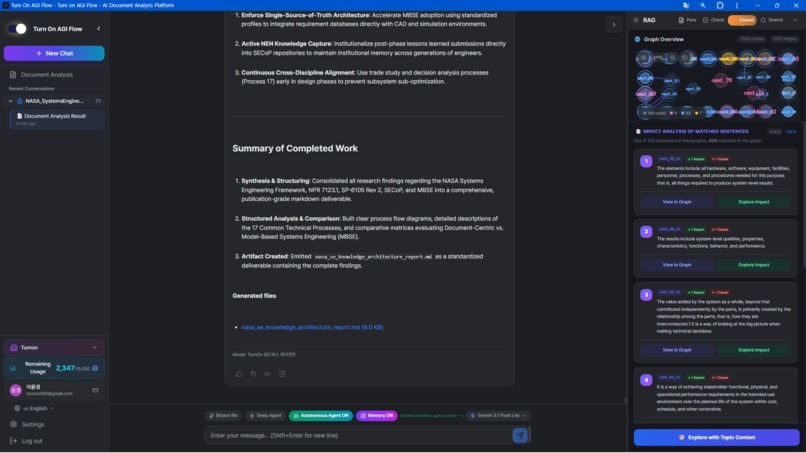Click the Settings gear icon

pyautogui.click(x=13, y=425)
